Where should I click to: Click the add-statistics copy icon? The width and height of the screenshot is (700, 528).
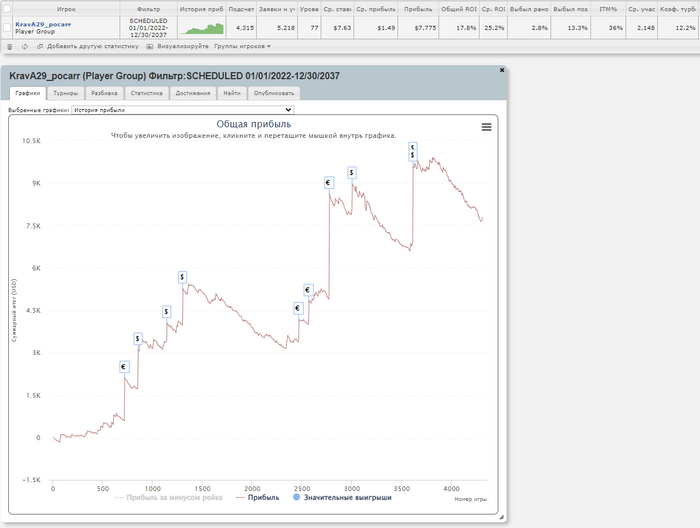click(40, 46)
